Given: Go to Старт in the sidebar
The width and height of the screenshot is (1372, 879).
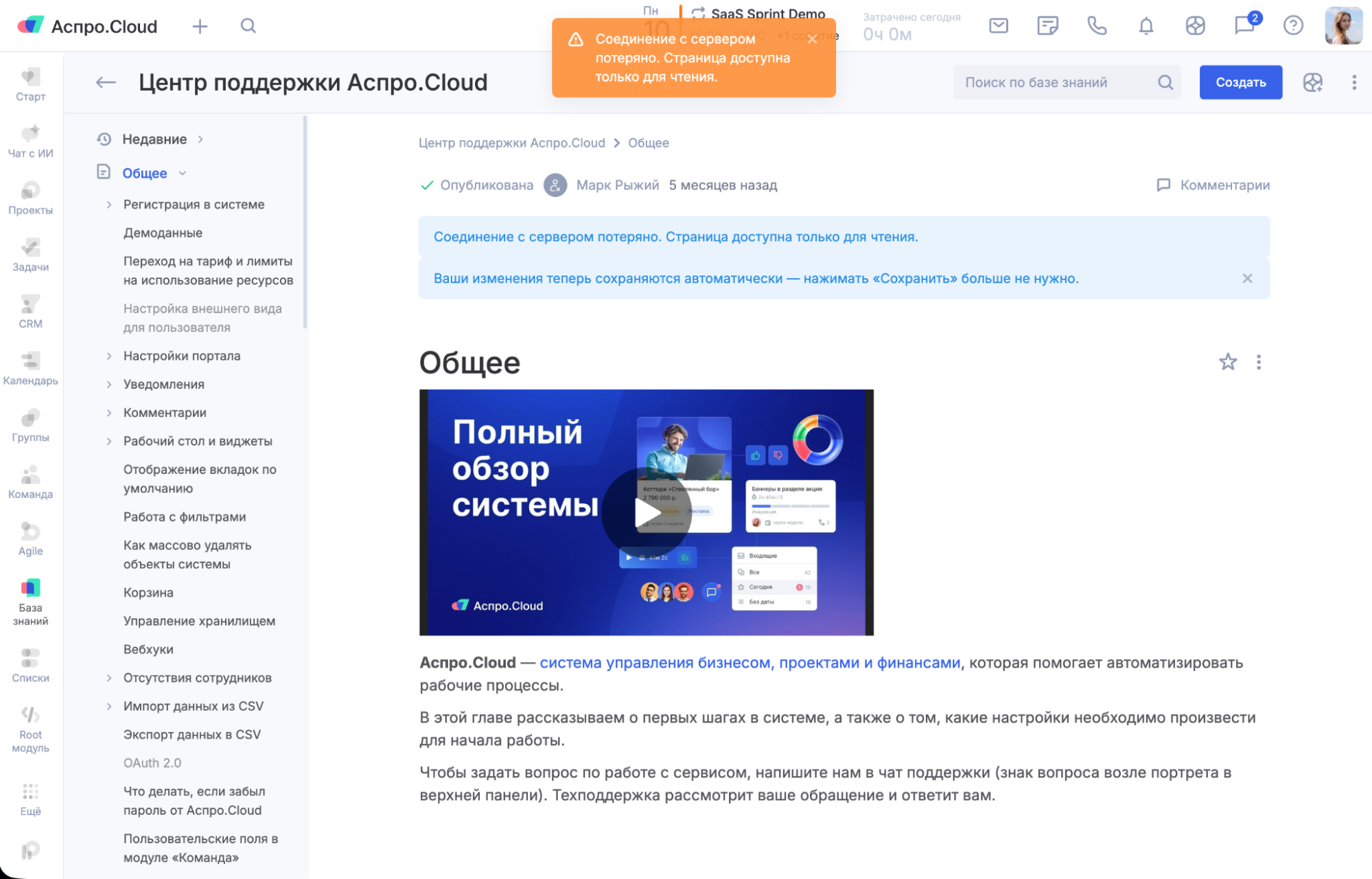Looking at the screenshot, I should click(31, 84).
